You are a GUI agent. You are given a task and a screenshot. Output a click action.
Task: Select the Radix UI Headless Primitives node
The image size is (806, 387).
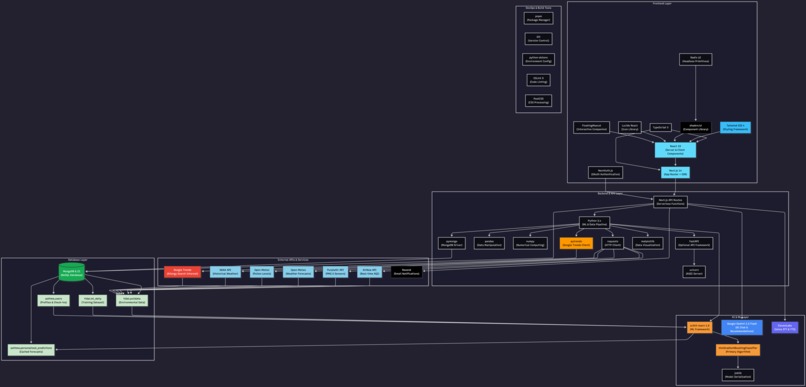[x=695, y=60]
